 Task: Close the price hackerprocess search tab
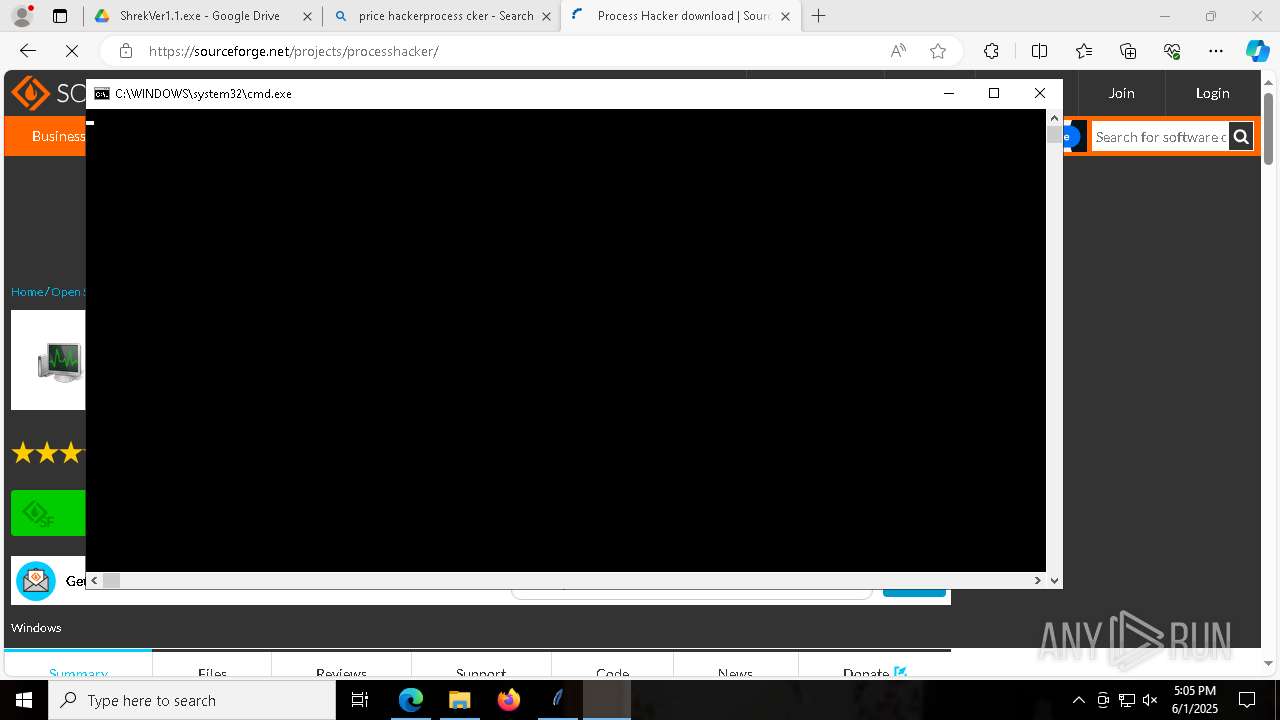click(x=547, y=16)
